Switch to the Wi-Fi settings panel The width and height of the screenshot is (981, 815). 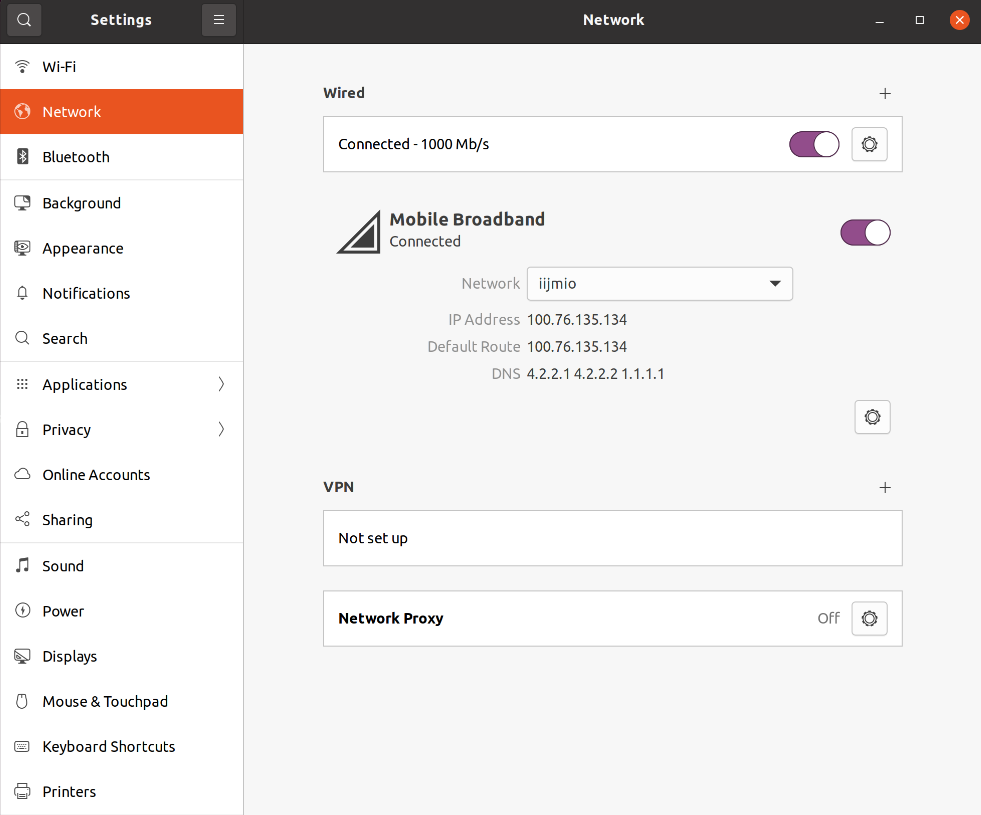click(x=59, y=67)
